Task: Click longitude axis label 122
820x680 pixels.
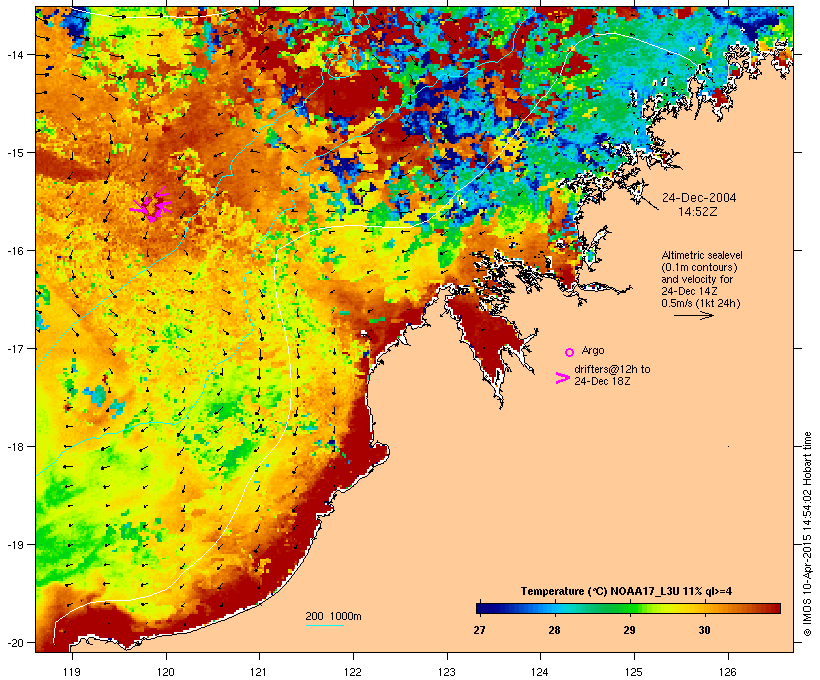Action: point(353,672)
